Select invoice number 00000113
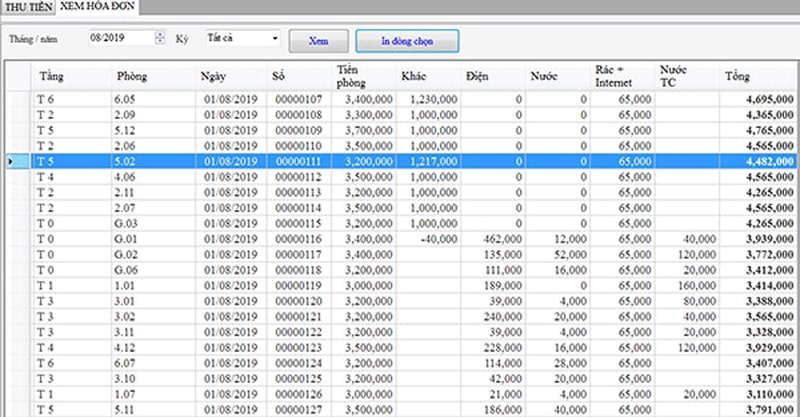This screenshot has height=417, width=800. click(x=299, y=192)
